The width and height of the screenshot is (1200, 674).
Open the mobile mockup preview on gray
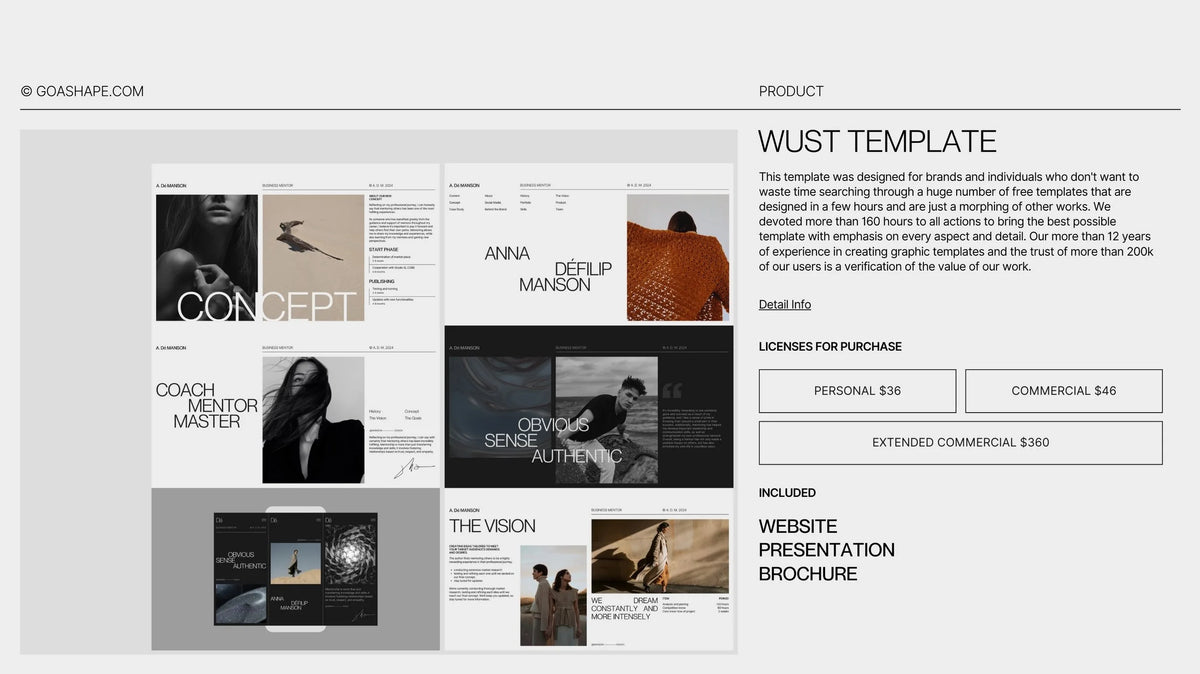[x=296, y=569]
